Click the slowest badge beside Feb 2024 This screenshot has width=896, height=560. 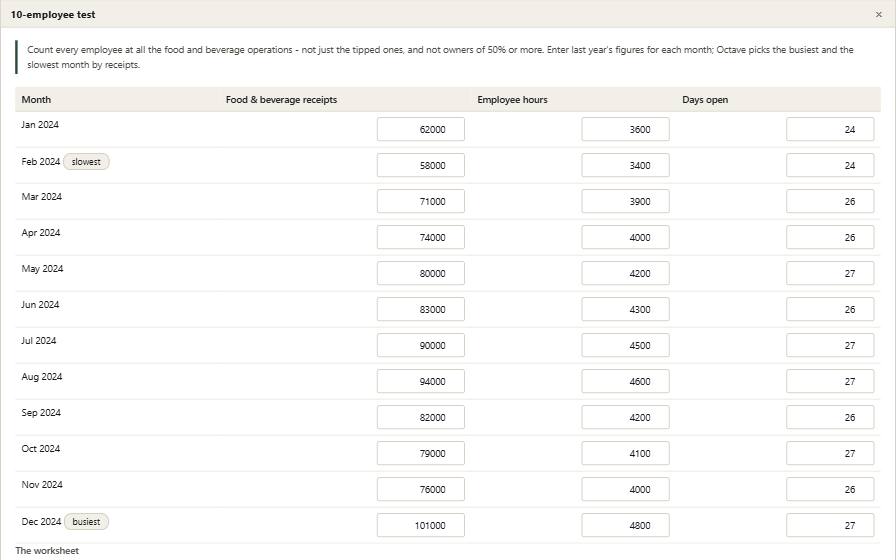[86, 162]
